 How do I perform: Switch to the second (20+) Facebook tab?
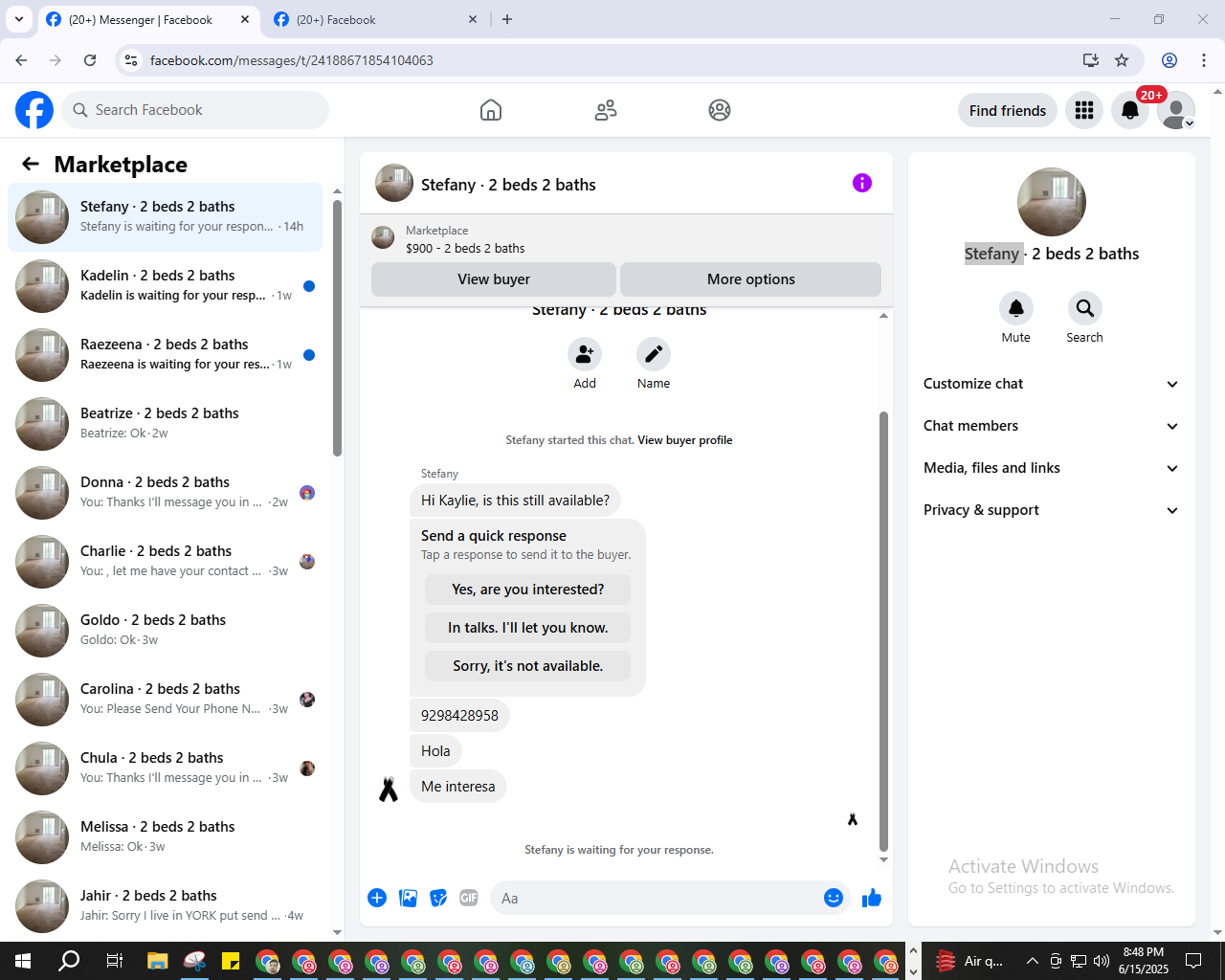coord(377,19)
